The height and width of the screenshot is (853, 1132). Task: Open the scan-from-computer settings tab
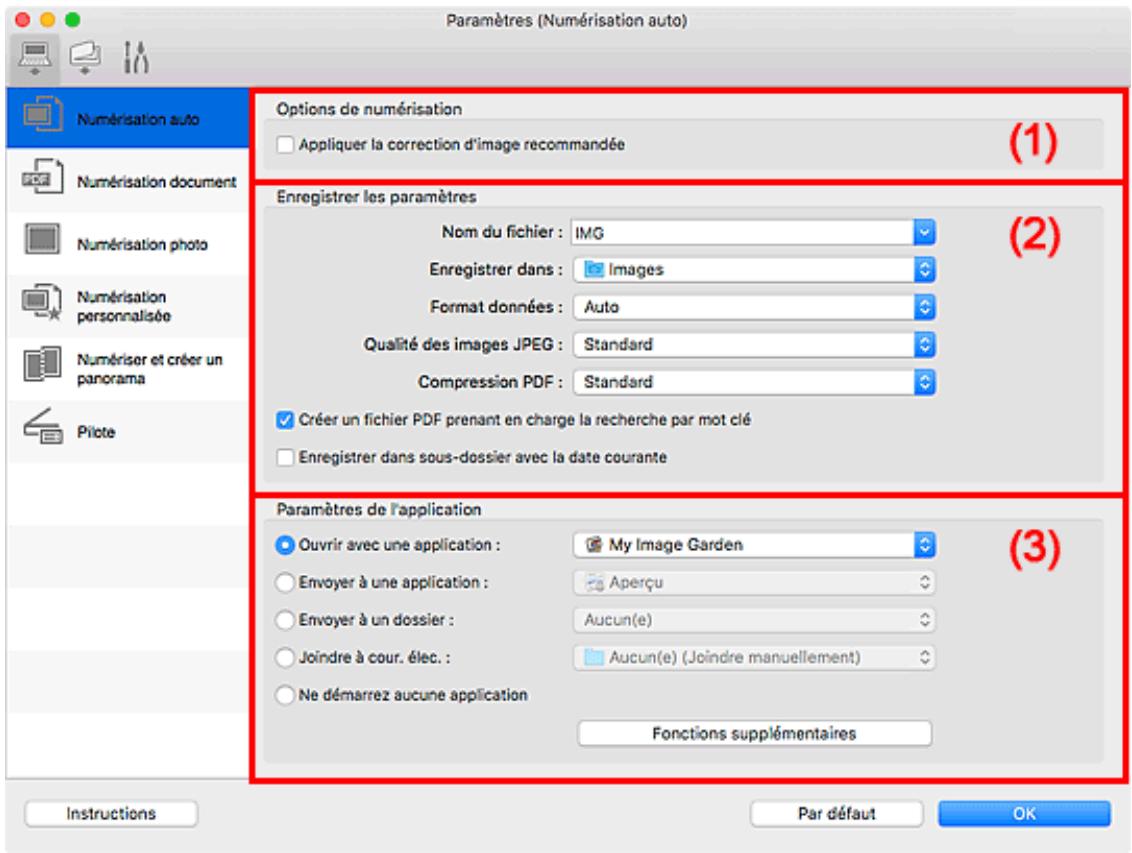[35, 58]
